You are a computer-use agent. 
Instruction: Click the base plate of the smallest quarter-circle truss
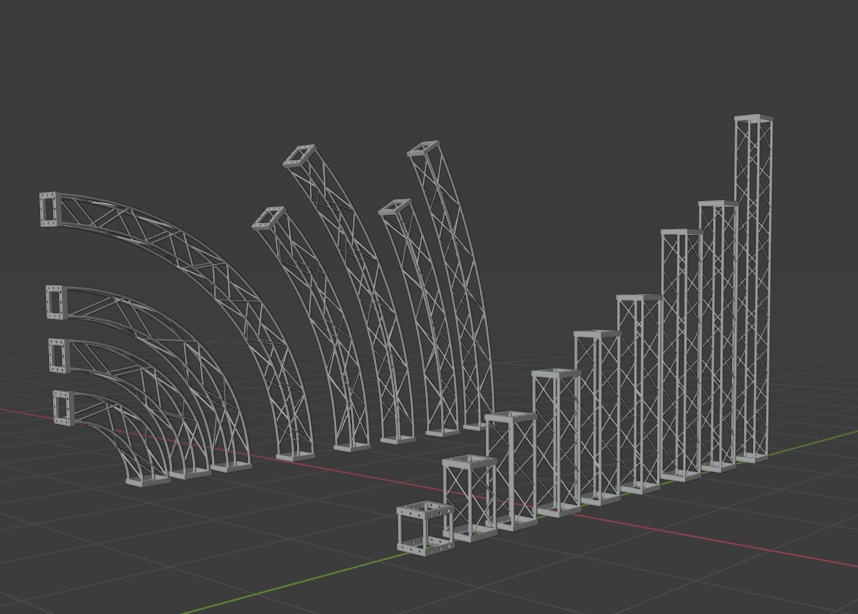click(x=148, y=480)
